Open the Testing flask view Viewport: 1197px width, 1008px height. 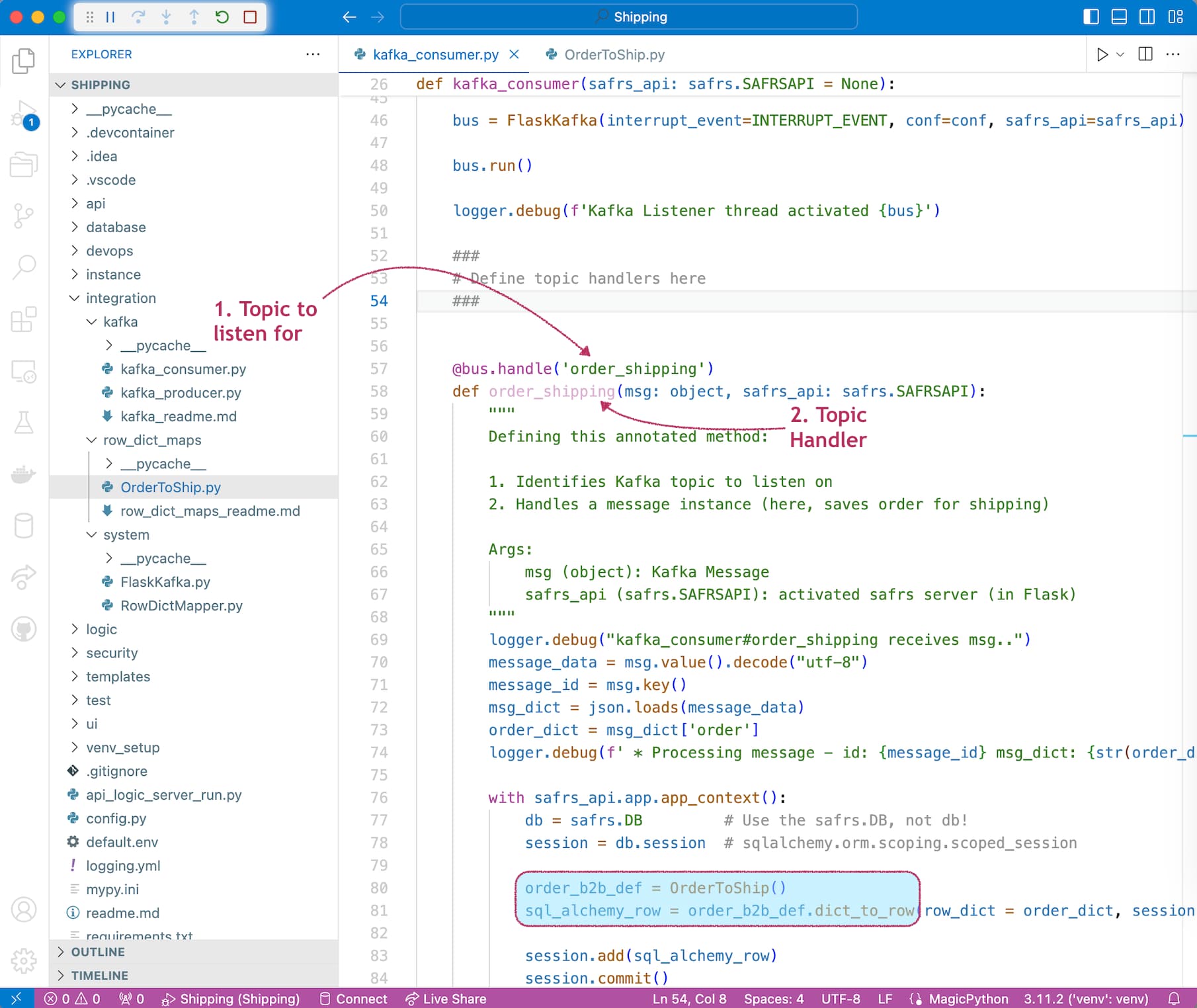click(x=24, y=423)
